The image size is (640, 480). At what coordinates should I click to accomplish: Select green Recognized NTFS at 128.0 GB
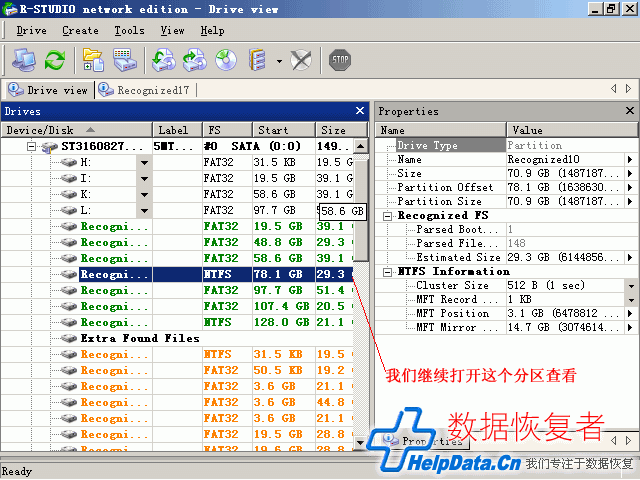[177, 322]
